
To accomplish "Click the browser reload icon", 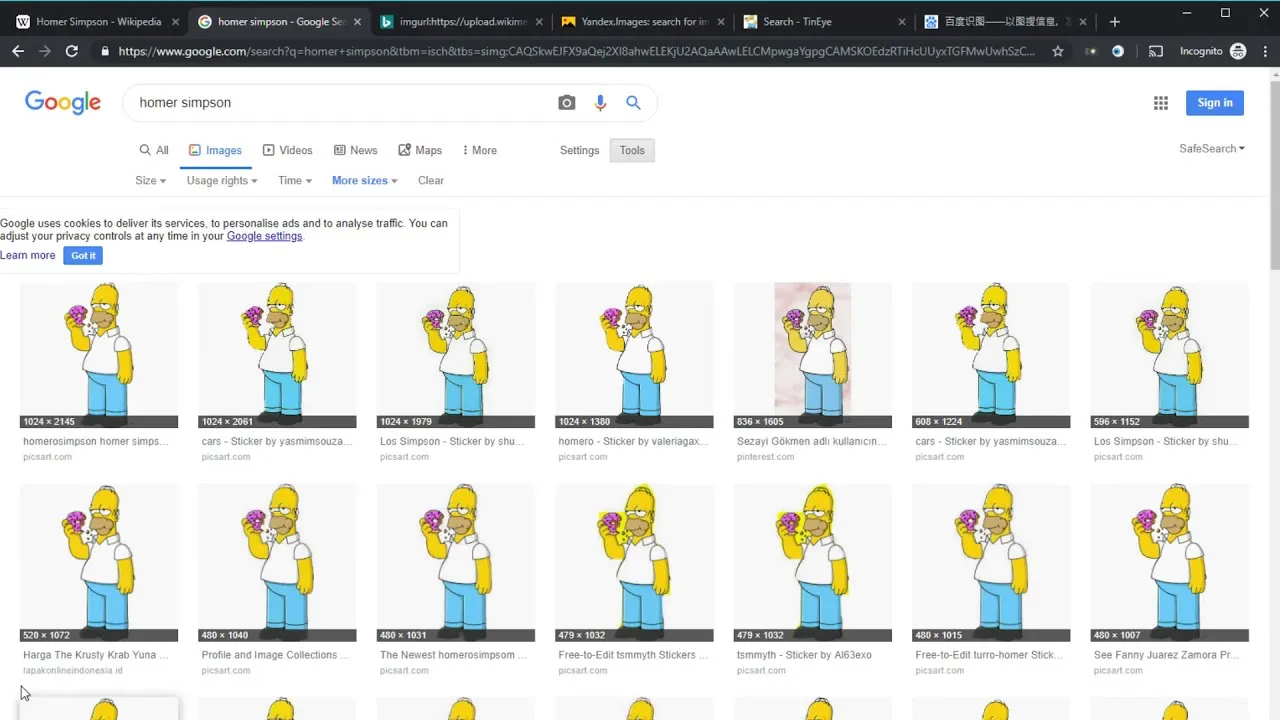I will click(71, 51).
